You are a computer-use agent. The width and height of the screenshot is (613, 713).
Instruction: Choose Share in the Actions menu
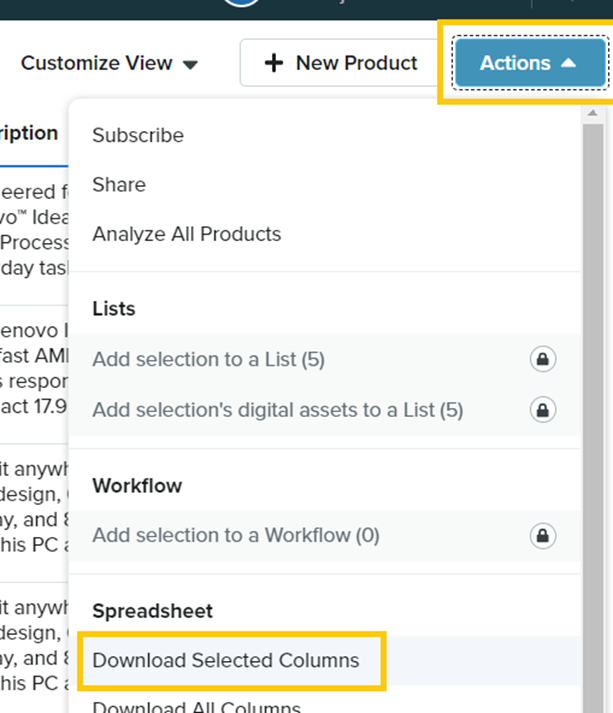(x=119, y=185)
